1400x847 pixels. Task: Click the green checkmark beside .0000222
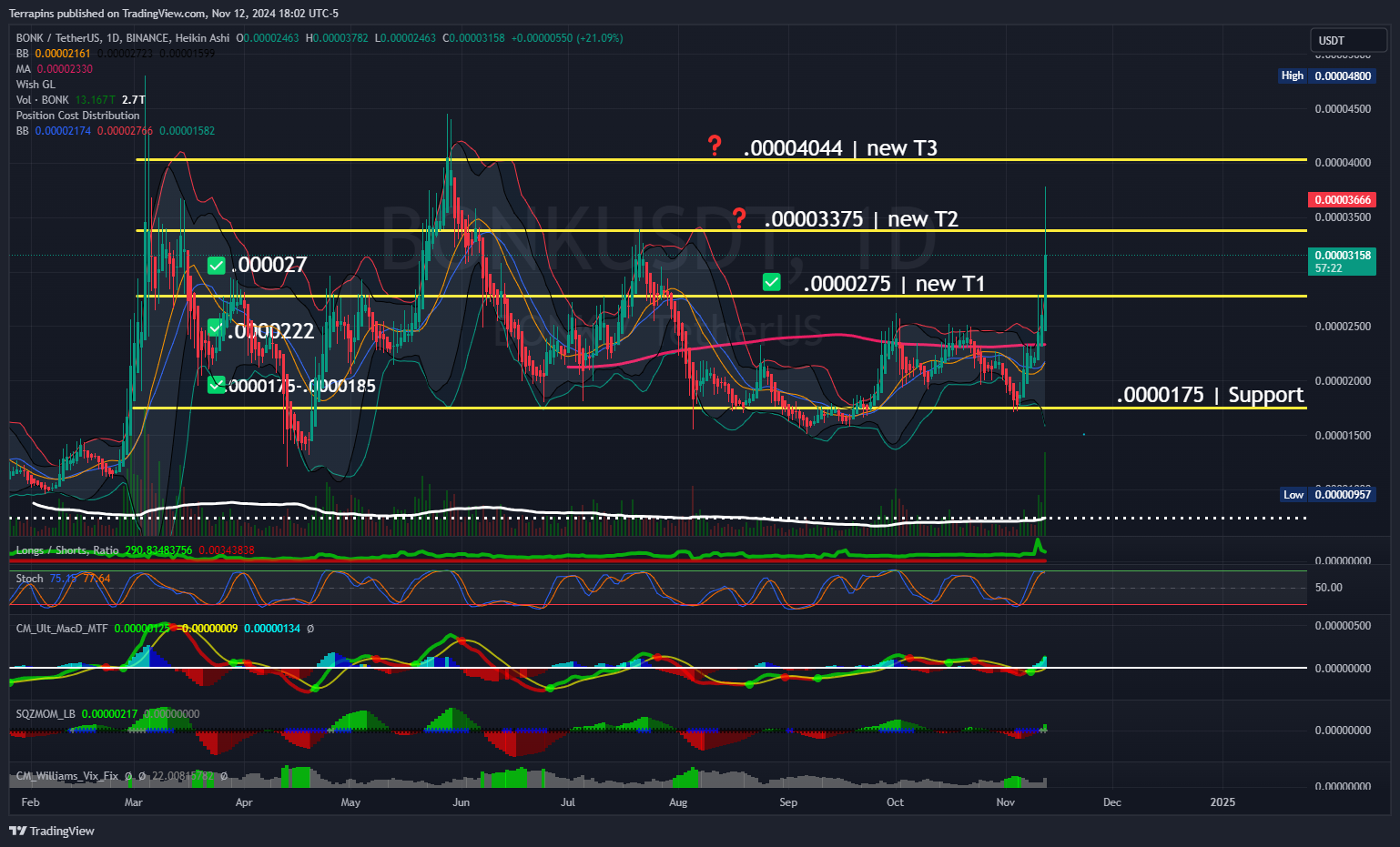(x=216, y=328)
